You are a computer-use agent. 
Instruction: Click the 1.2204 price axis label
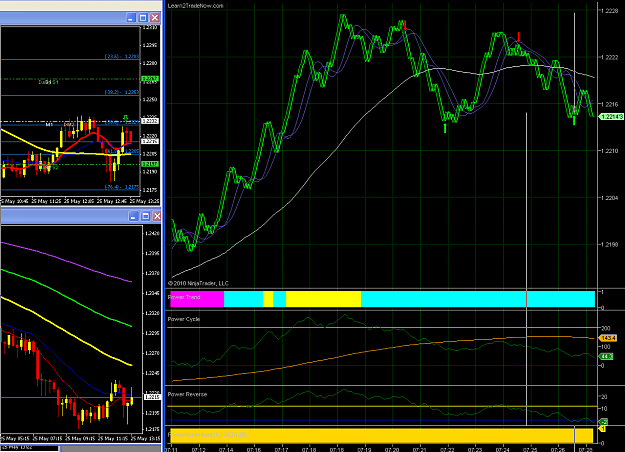pos(609,198)
